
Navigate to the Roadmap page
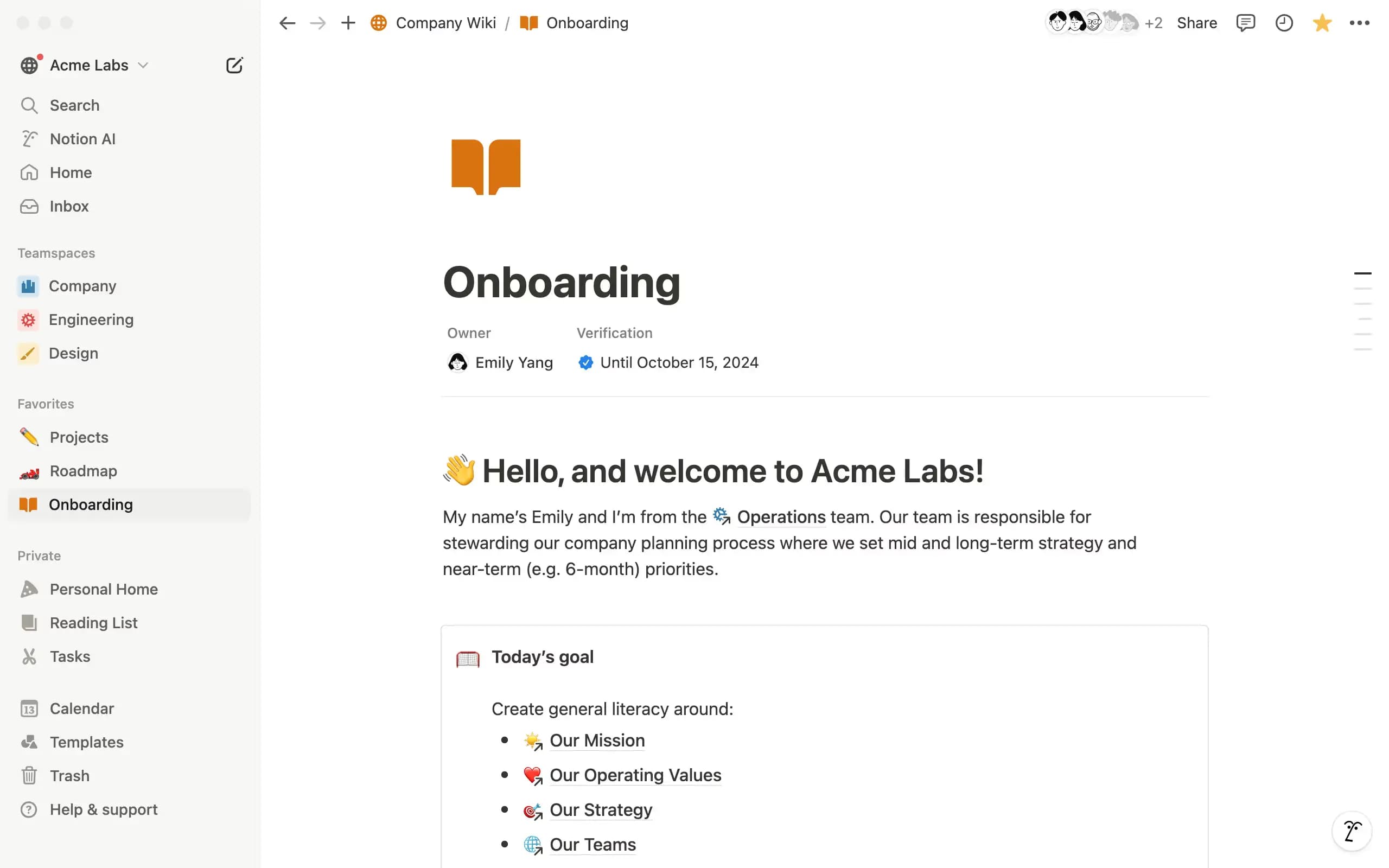tap(83, 470)
